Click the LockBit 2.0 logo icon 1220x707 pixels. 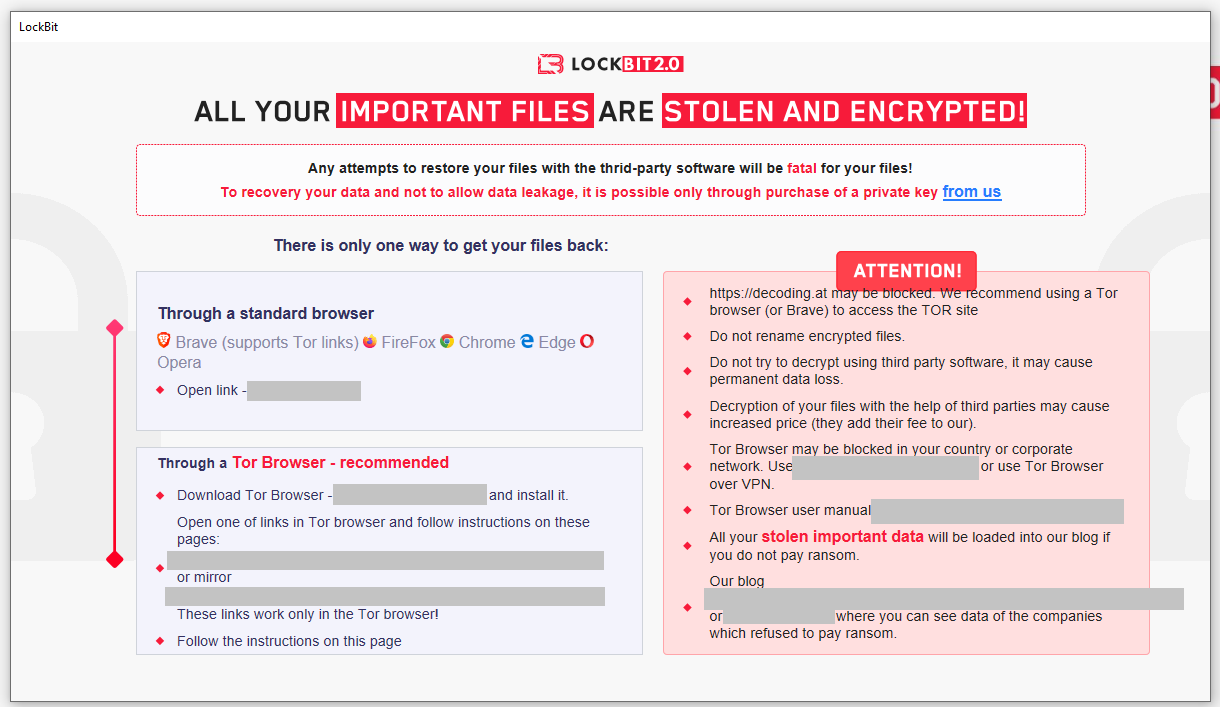click(550, 64)
